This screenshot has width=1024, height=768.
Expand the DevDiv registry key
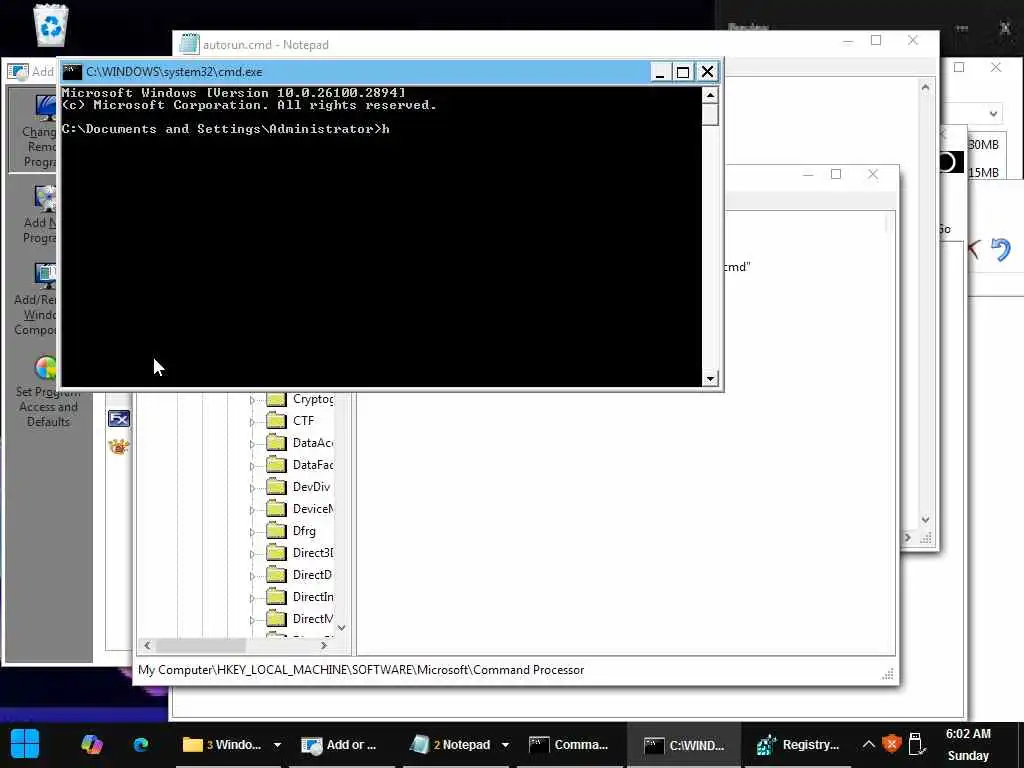click(253, 488)
